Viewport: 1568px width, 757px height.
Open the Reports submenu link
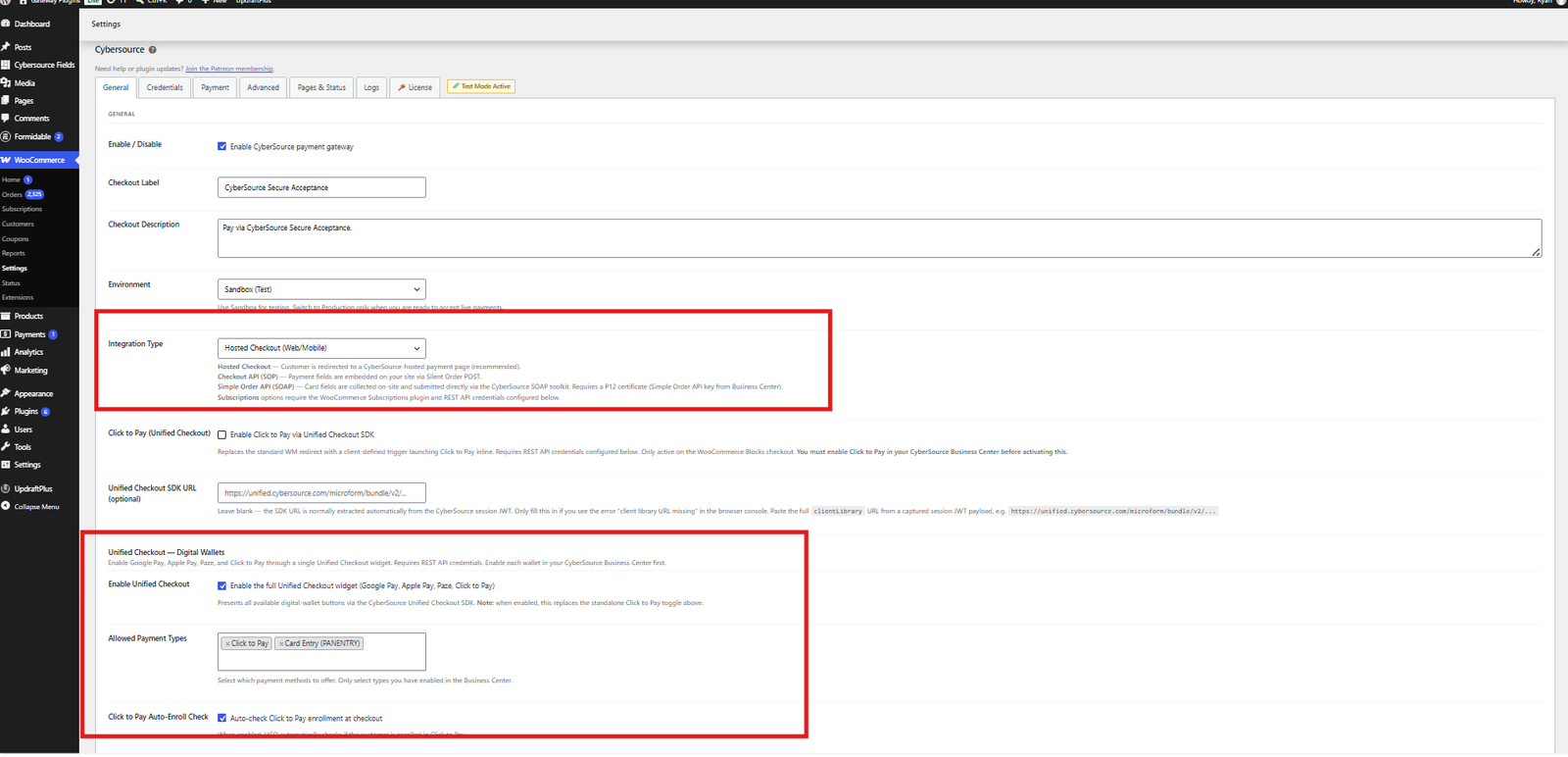[13, 253]
